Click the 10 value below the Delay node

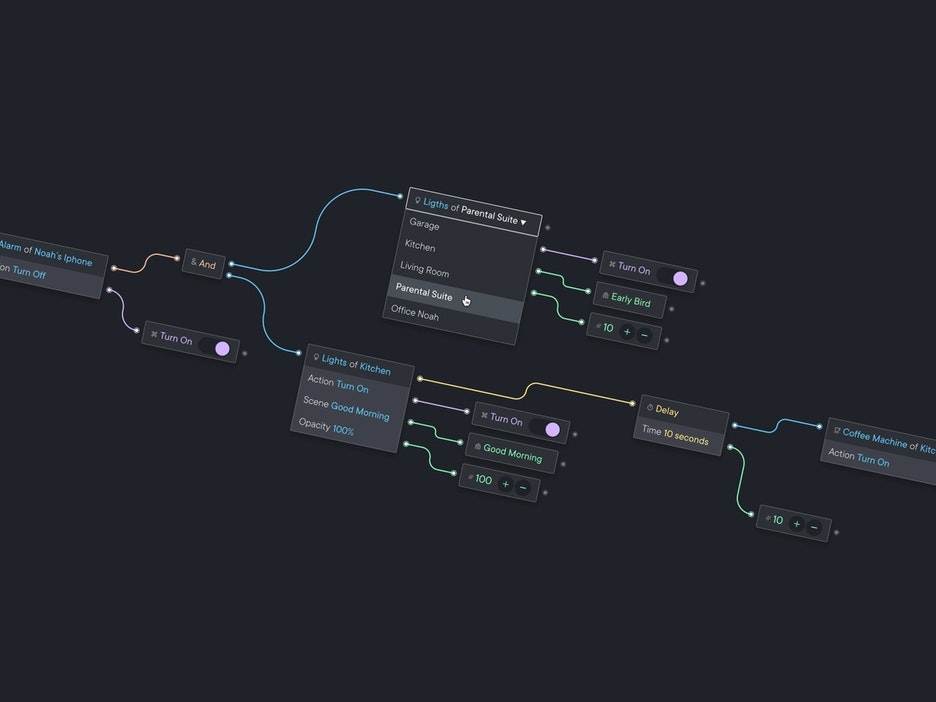point(777,520)
